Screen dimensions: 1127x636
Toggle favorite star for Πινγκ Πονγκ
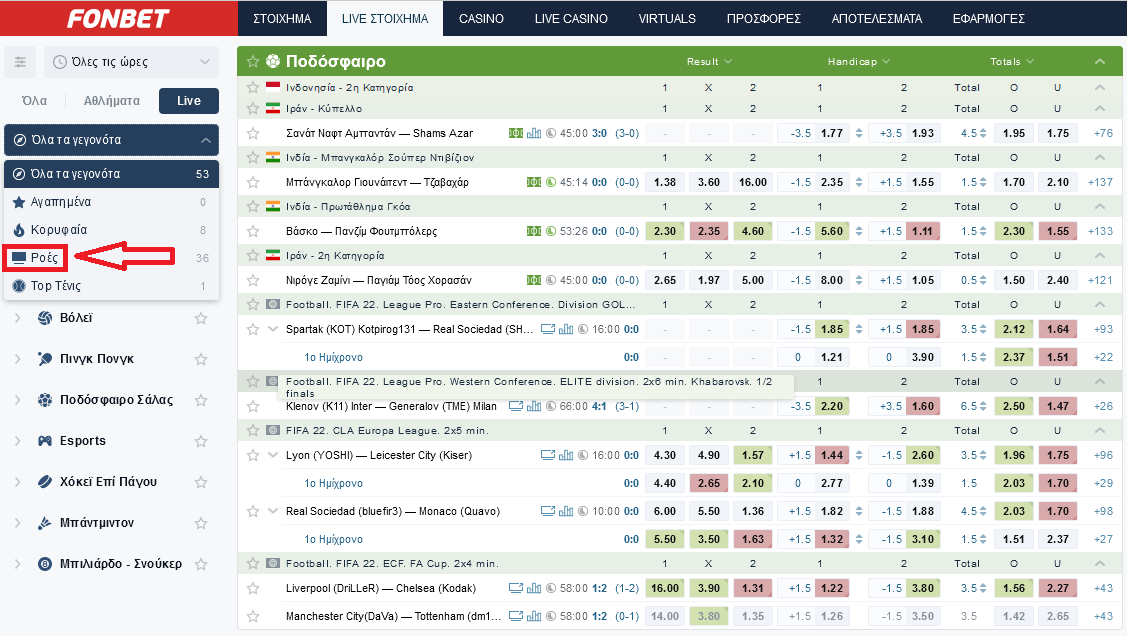tap(201, 359)
